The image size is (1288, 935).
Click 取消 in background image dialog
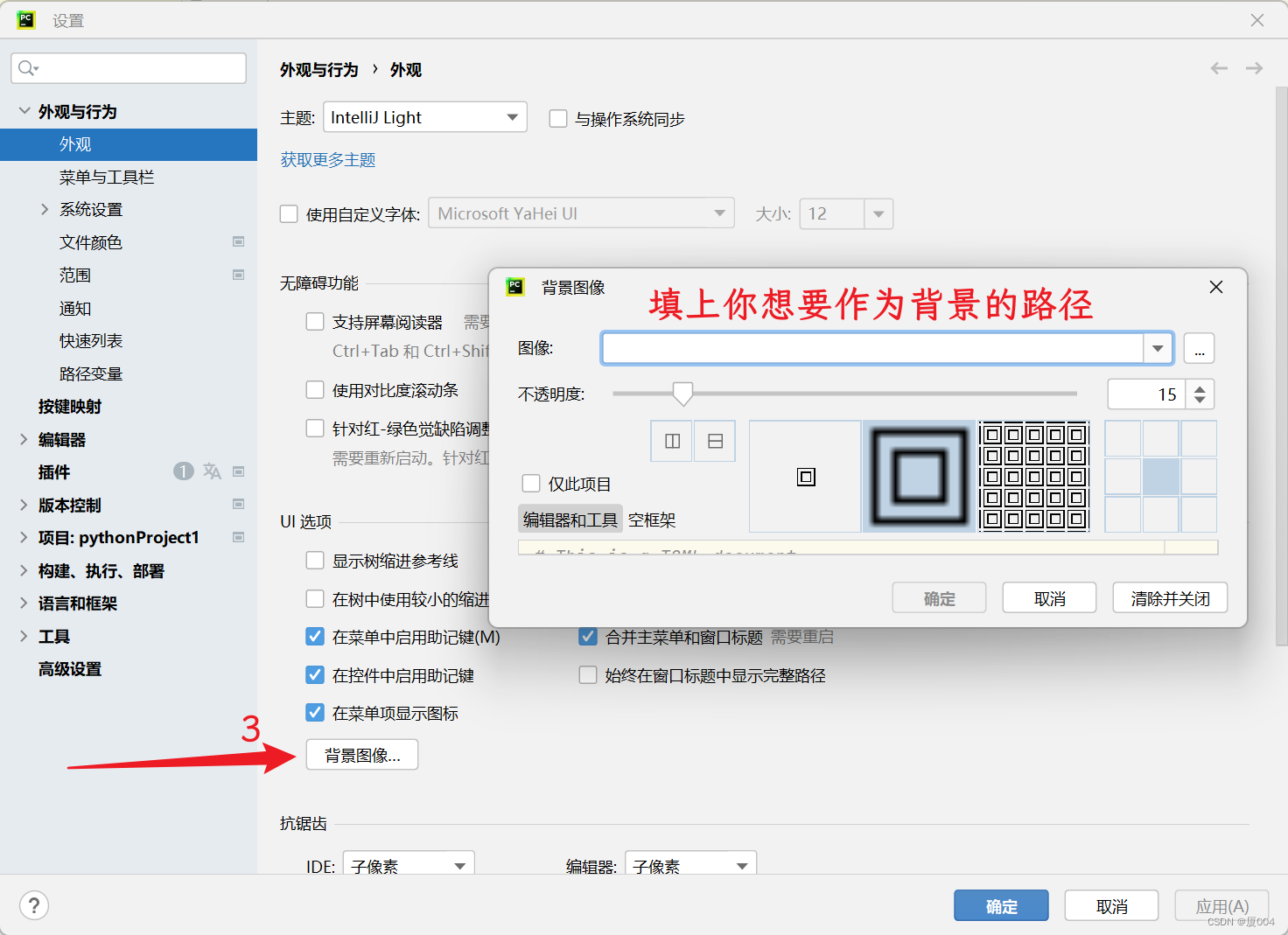1049,598
